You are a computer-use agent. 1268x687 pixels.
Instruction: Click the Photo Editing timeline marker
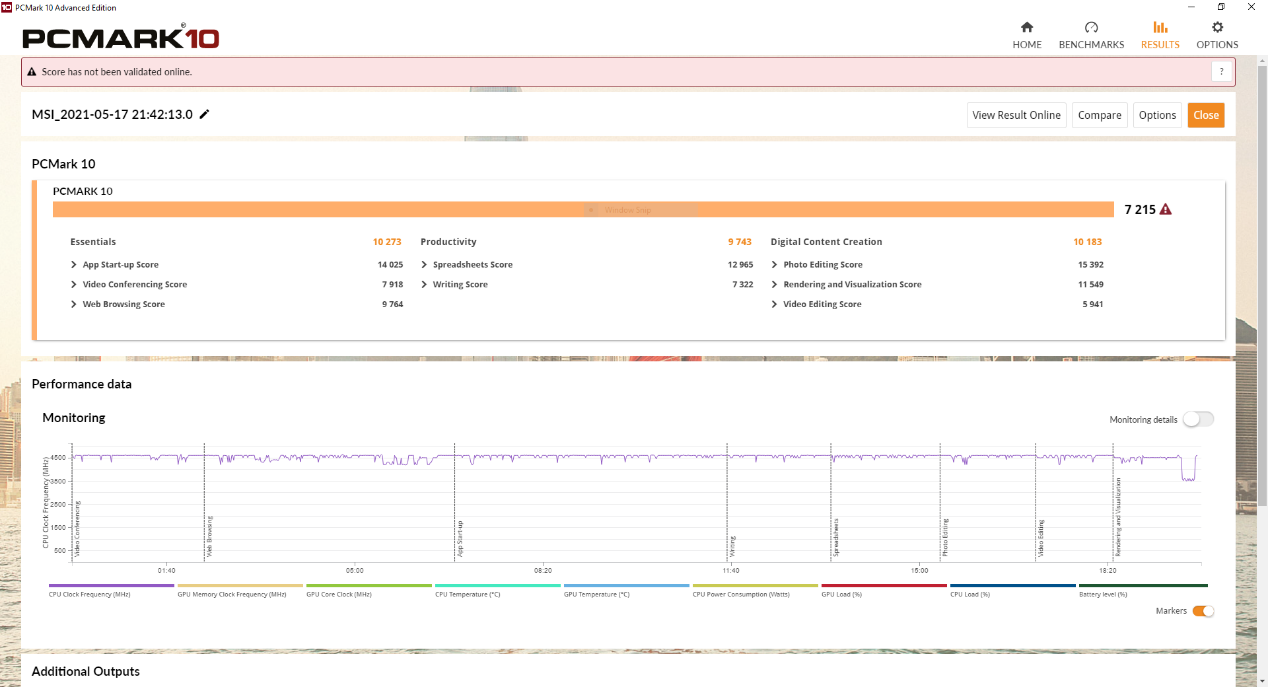point(945,537)
